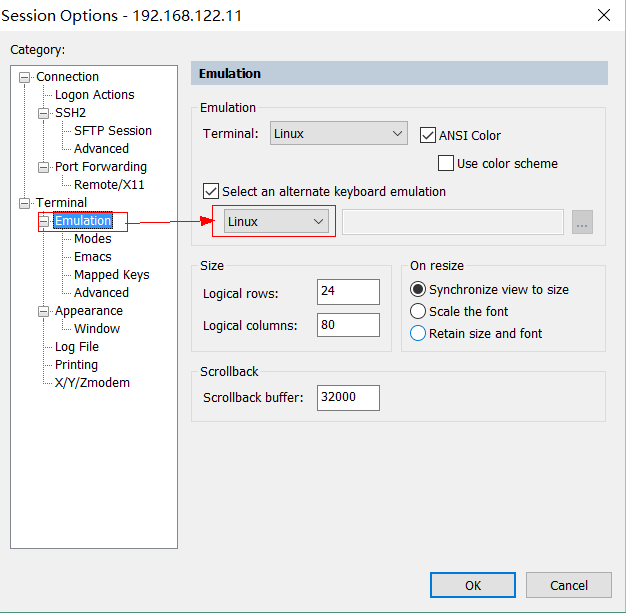Collapse the SSH2 tree node

44,113
